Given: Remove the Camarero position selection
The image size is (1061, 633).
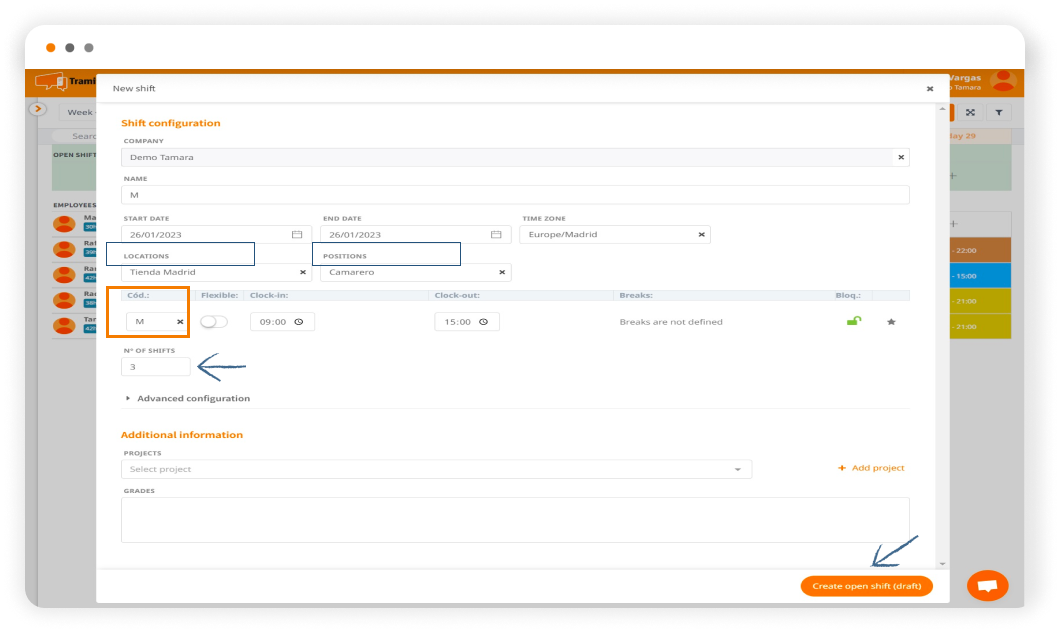Looking at the screenshot, I should coord(502,272).
